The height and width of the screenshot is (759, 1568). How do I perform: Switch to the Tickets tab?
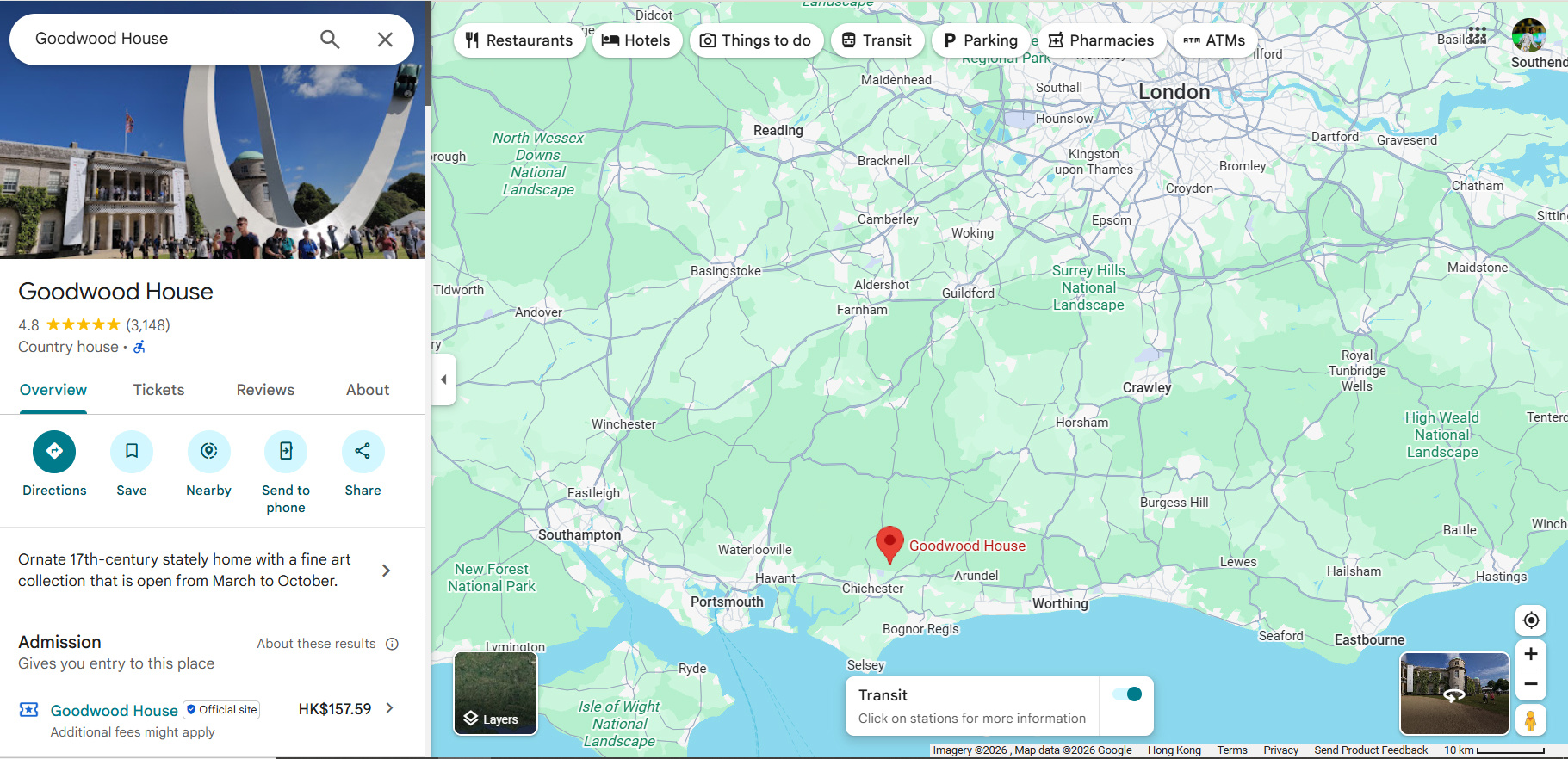158,390
